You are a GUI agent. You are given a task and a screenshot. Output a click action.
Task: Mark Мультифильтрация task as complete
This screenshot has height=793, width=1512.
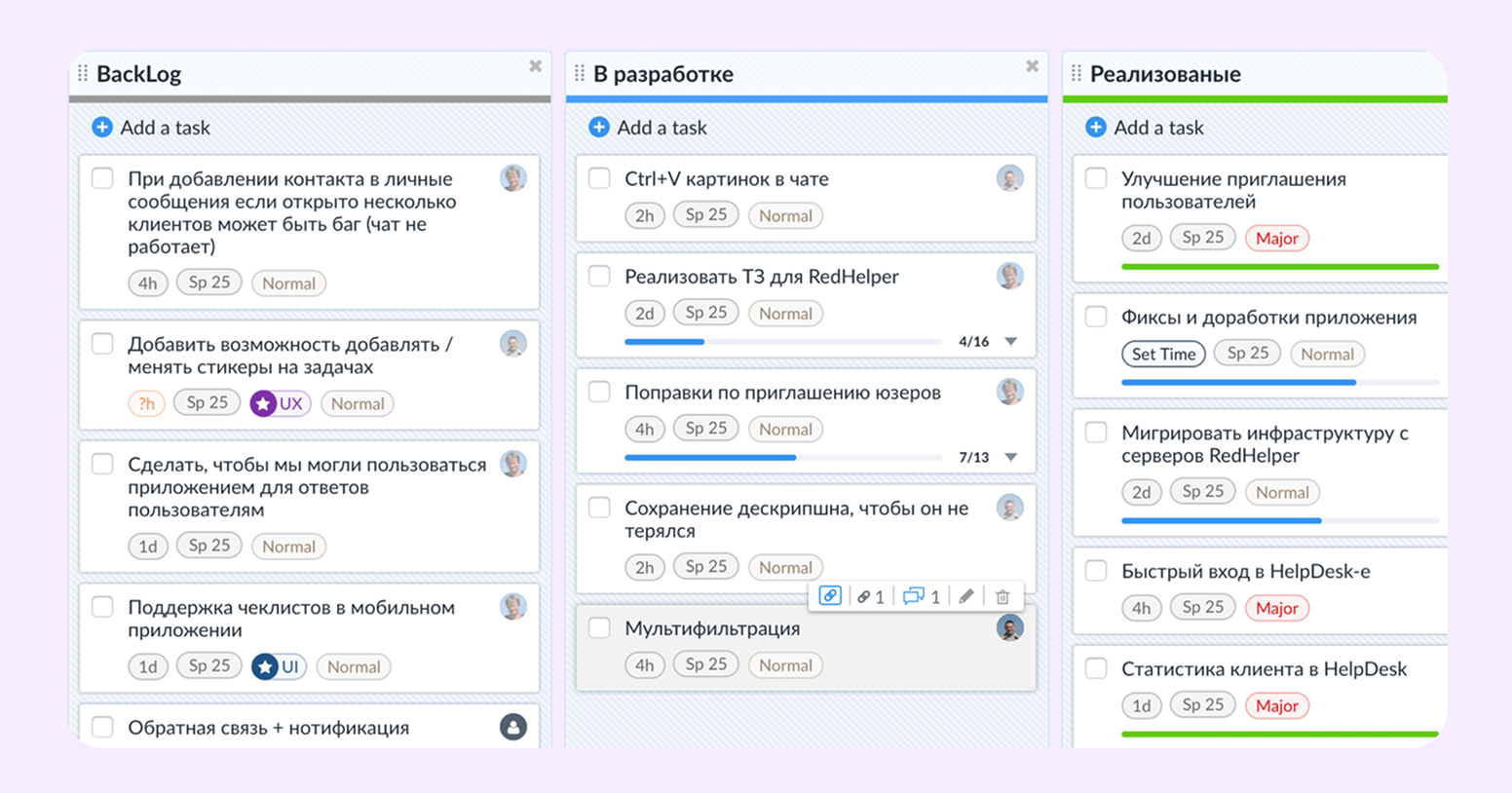click(x=598, y=628)
